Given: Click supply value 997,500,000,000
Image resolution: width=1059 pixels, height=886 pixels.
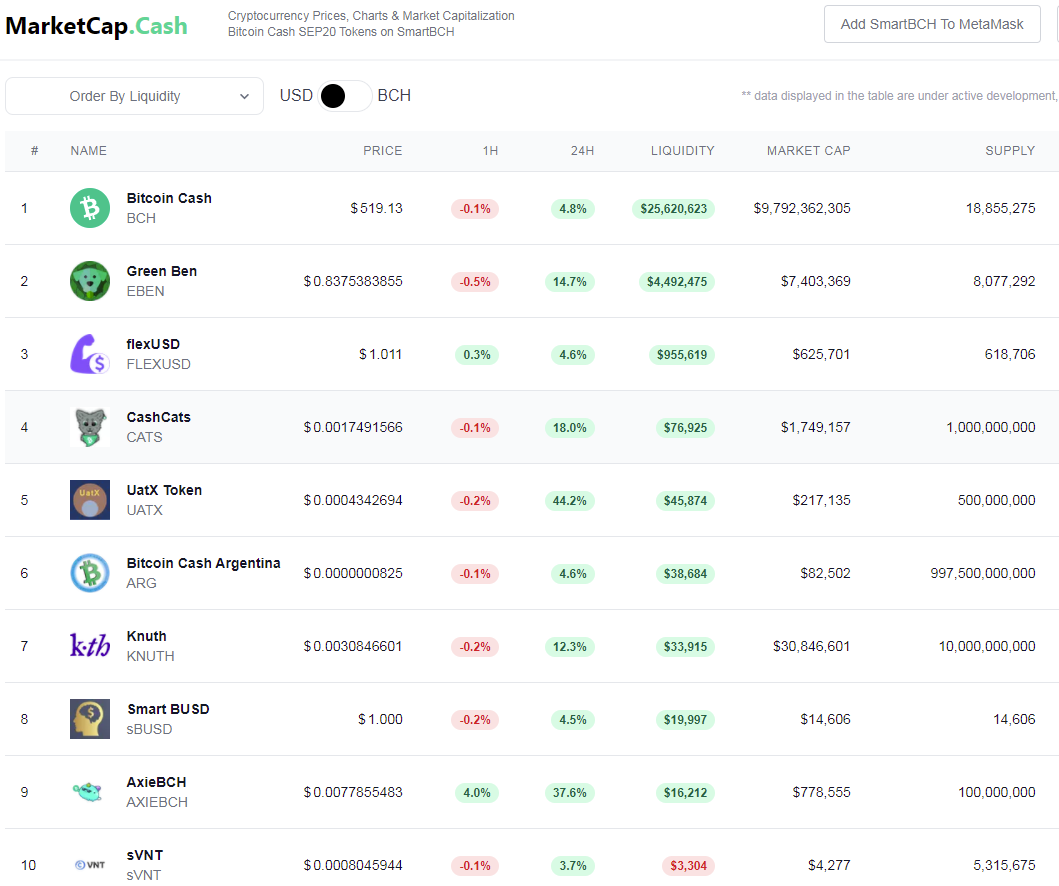Looking at the screenshot, I should point(983,573).
